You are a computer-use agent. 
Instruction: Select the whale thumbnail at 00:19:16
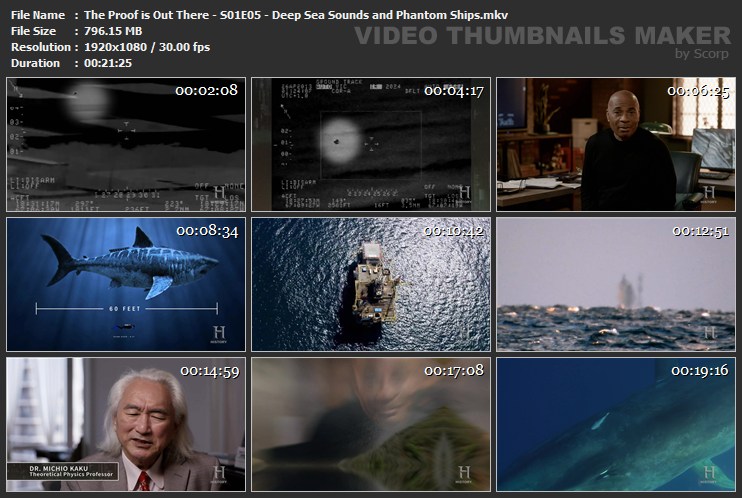click(x=616, y=425)
